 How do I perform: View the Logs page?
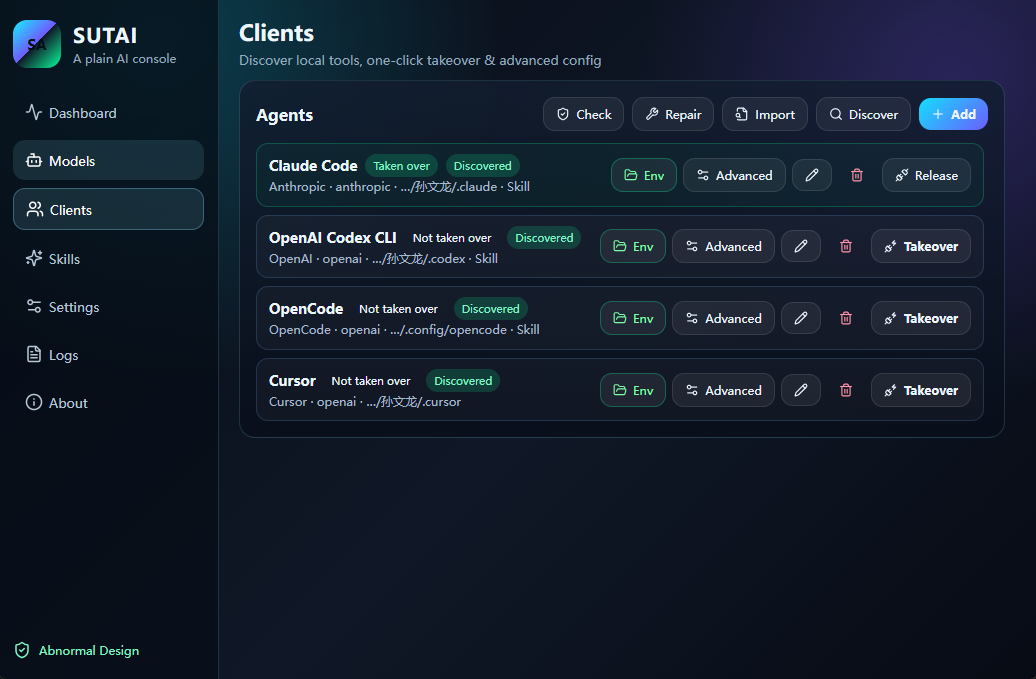[108, 355]
